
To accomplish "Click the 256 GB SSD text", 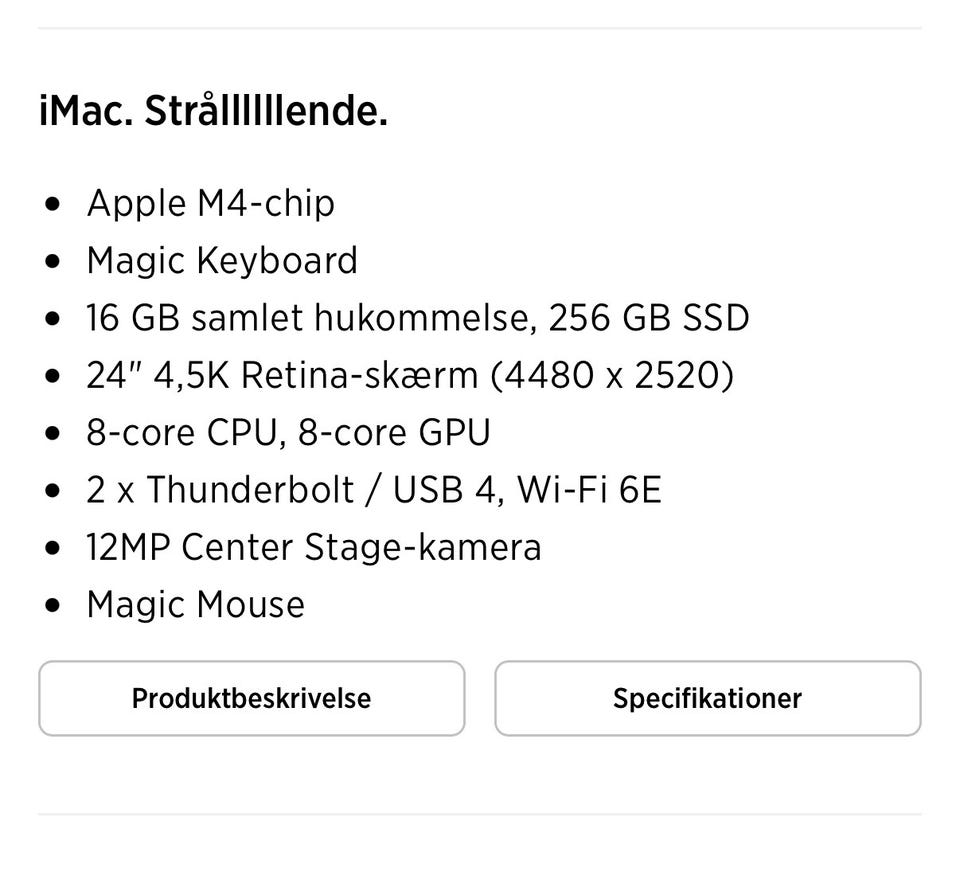I will [649, 318].
